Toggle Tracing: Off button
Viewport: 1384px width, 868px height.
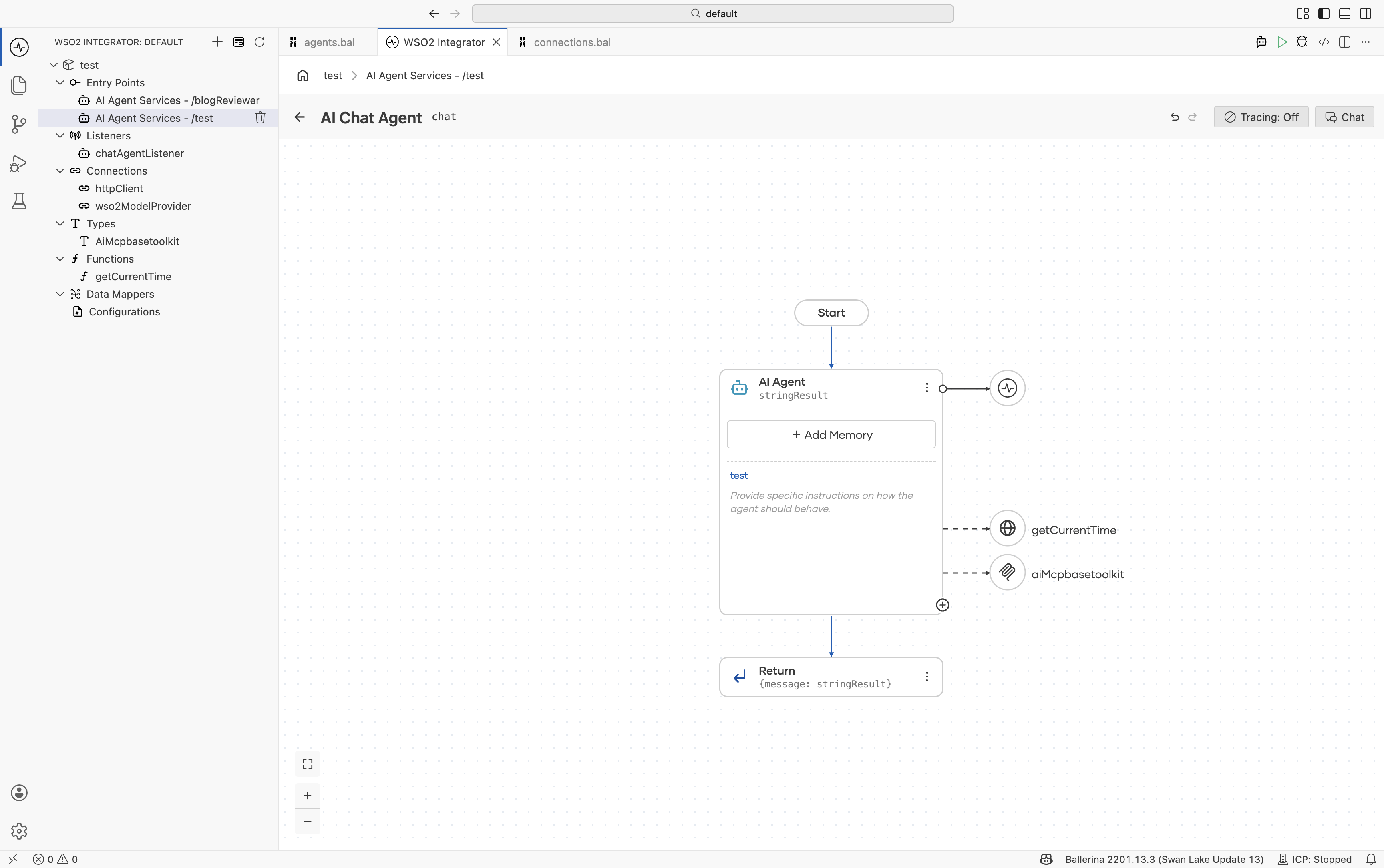click(1261, 117)
